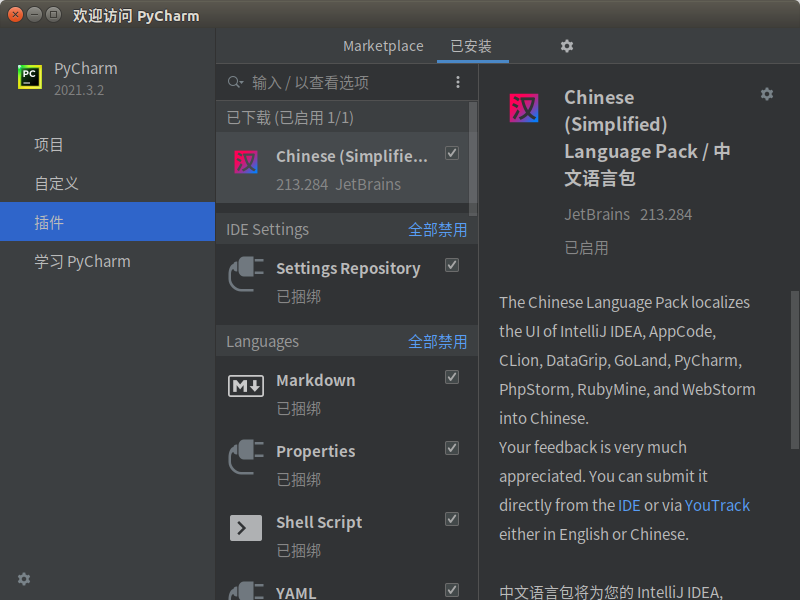Screen dimensions: 800x600
Task: Click the Settings Repository plug icon
Action: (x=246, y=274)
